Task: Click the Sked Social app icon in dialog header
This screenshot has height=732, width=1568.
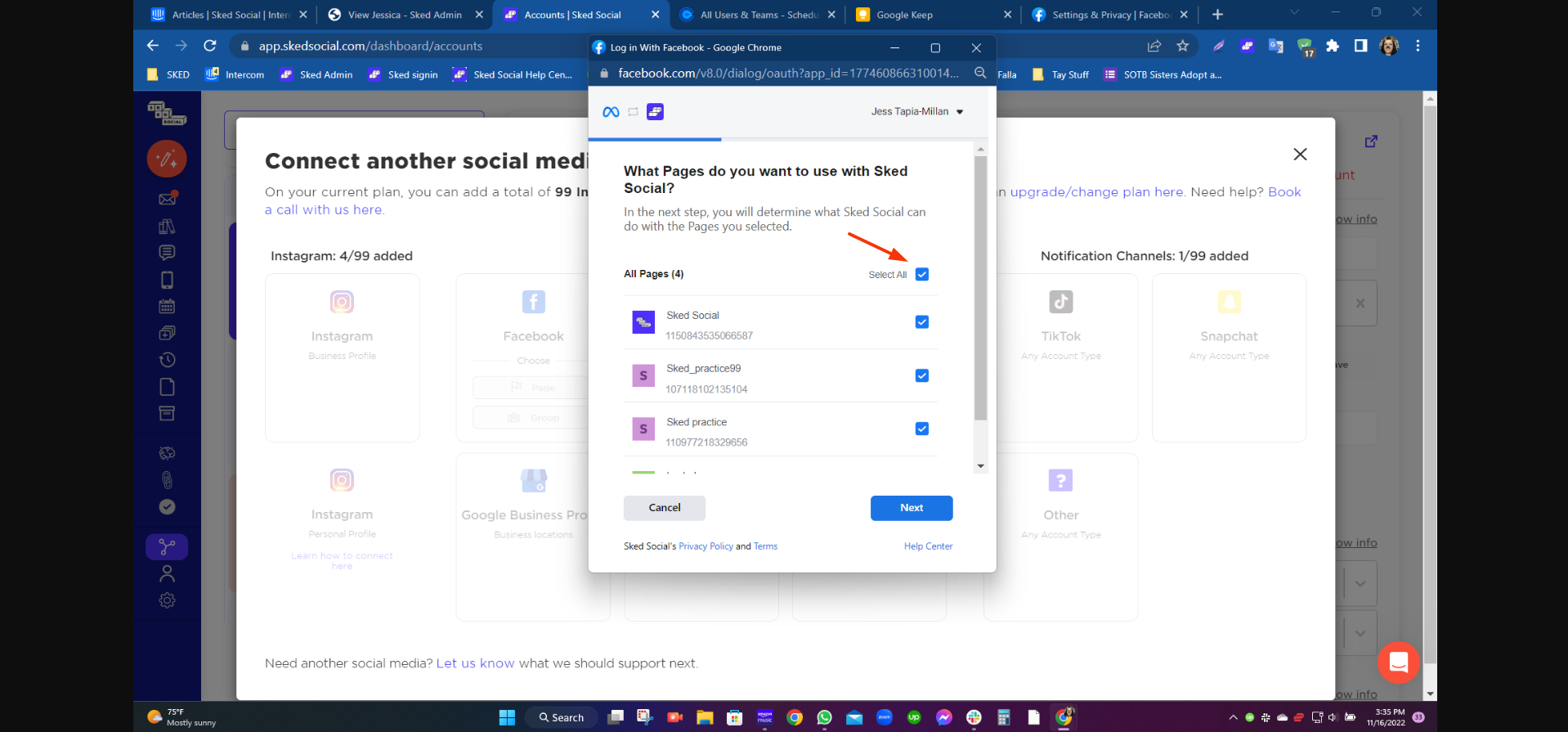Action: [x=655, y=112]
